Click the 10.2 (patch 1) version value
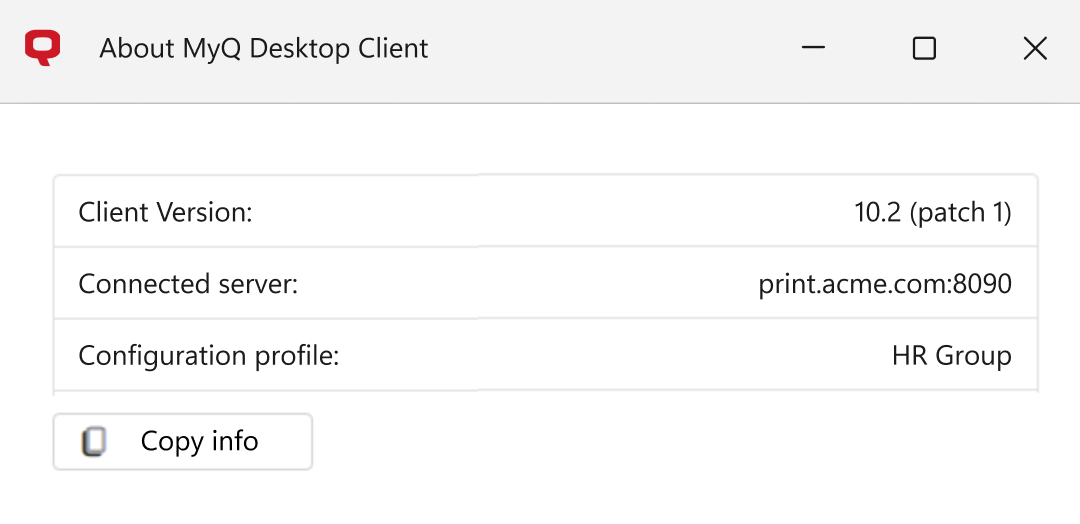The width and height of the screenshot is (1080, 524). coord(933,212)
